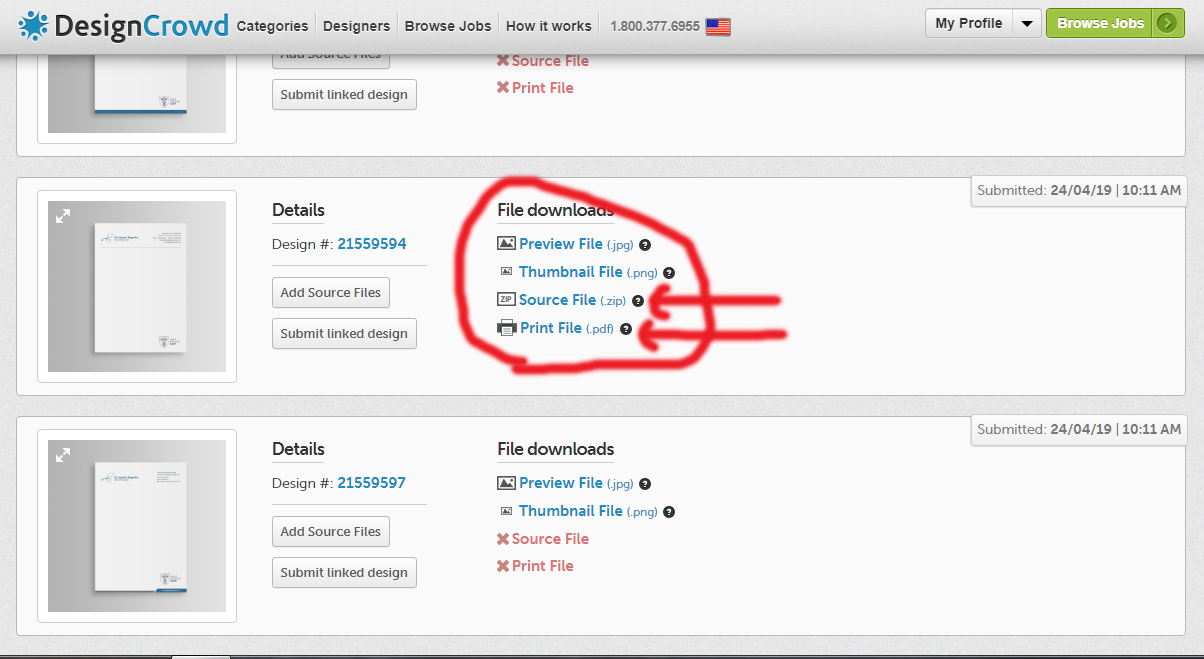Viewport: 1204px width, 659px height.
Task: Click Details heading for design 21559594
Action: click(298, 210)
